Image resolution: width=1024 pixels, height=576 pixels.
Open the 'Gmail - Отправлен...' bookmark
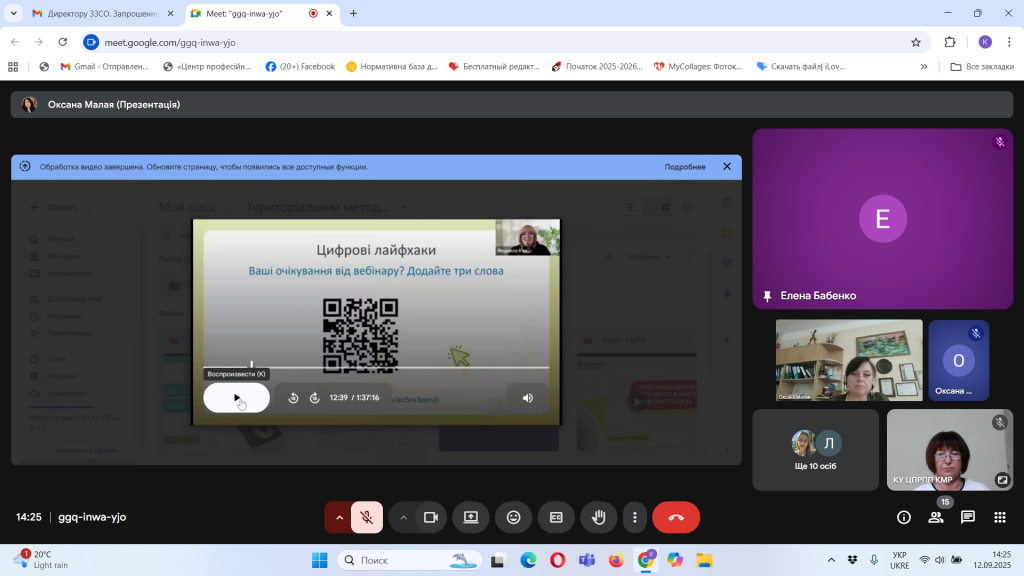104,67
